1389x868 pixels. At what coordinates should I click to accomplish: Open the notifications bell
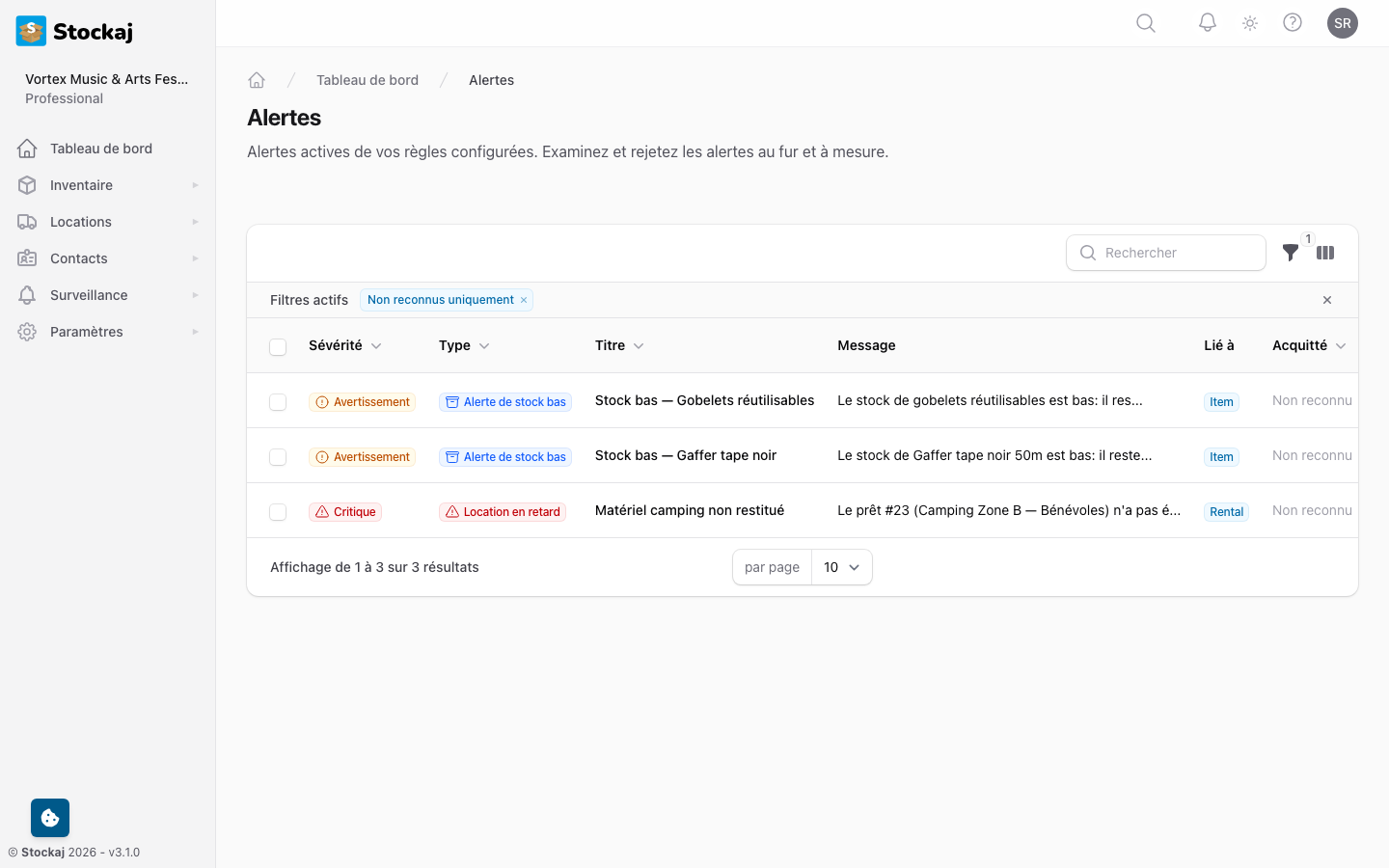click(1207, 22)
